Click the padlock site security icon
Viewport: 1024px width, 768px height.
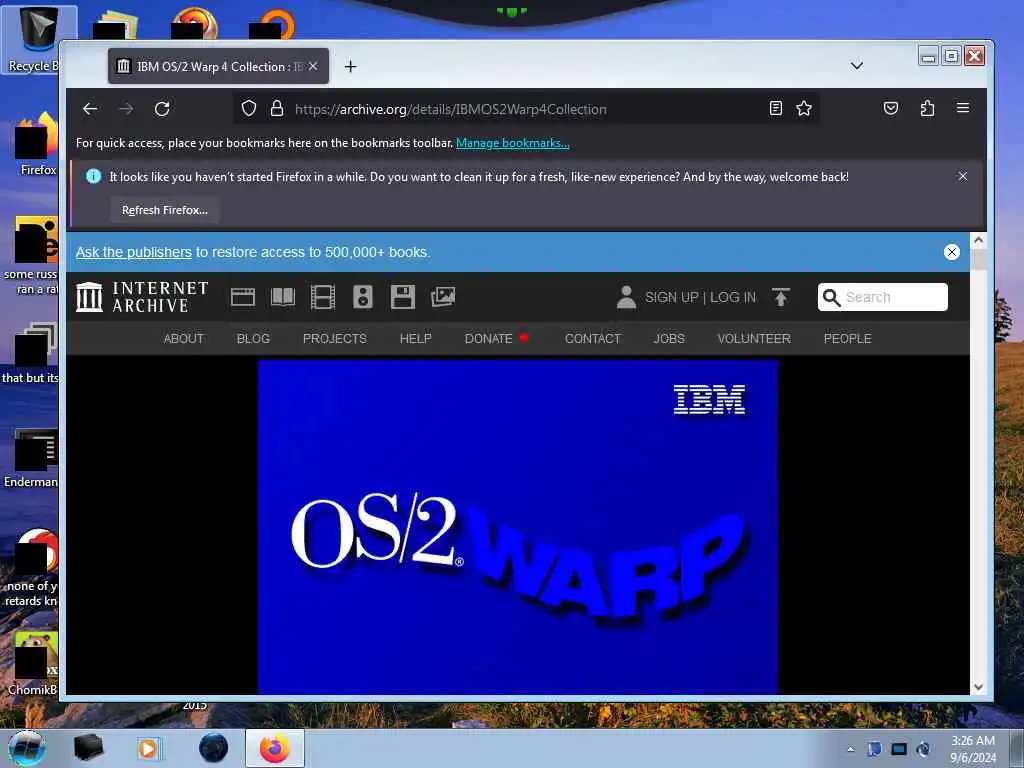(x=277, y=108)
